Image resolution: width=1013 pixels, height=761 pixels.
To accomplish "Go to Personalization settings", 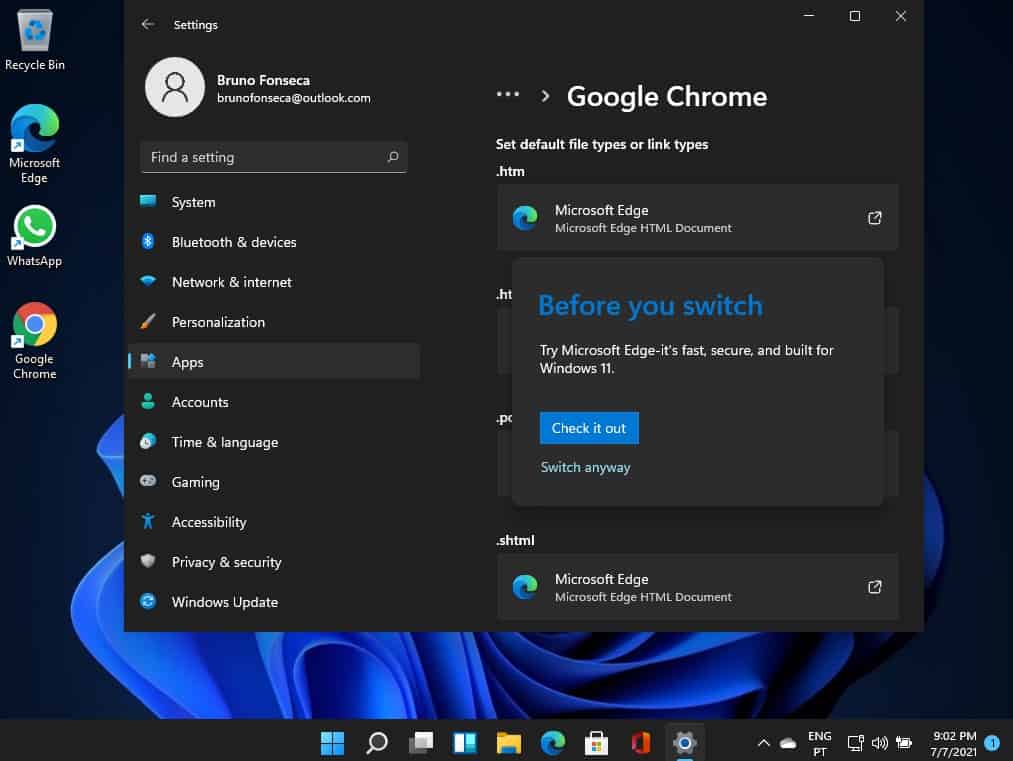I will (274, 322).
